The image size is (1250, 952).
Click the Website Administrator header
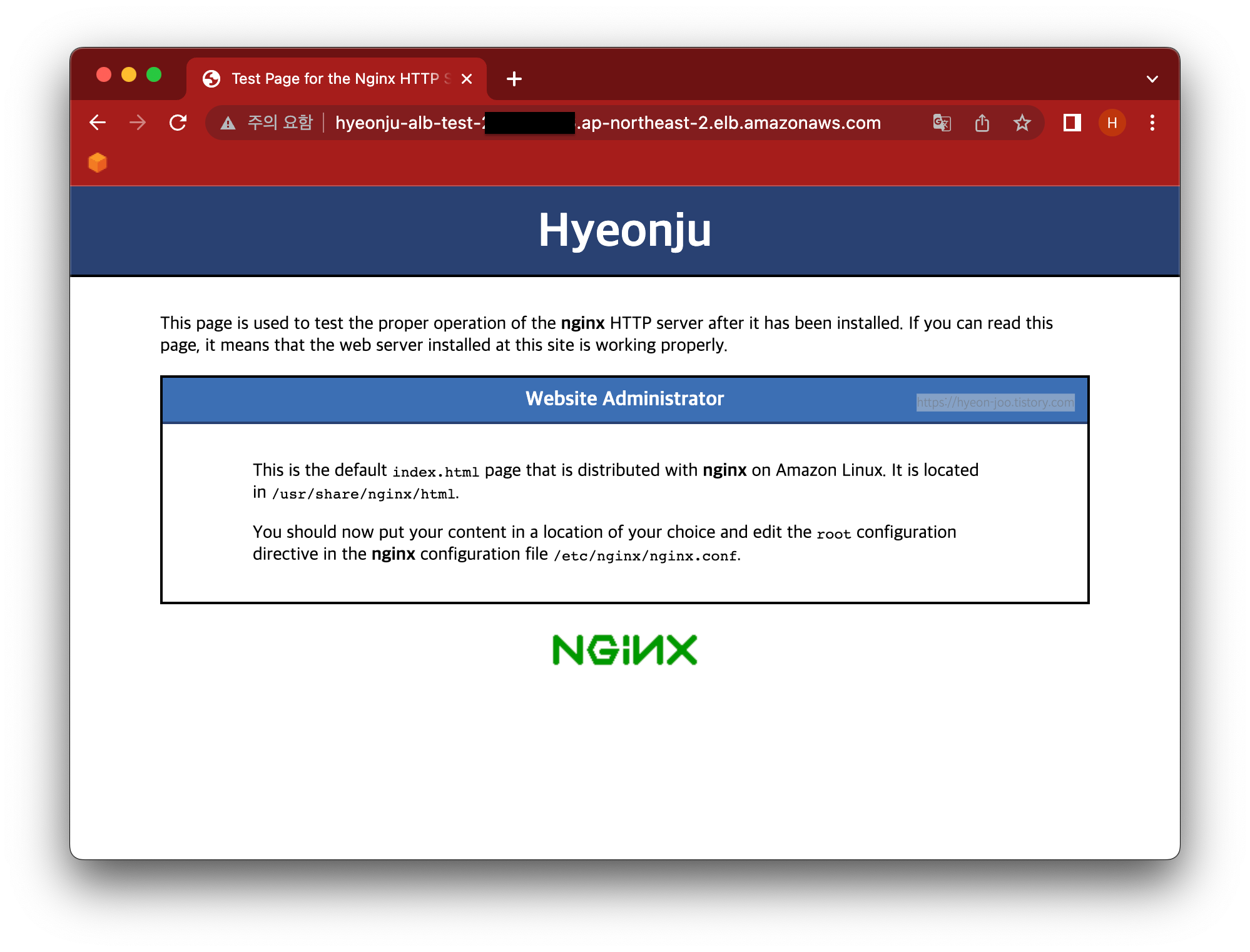tap(624, 398)
